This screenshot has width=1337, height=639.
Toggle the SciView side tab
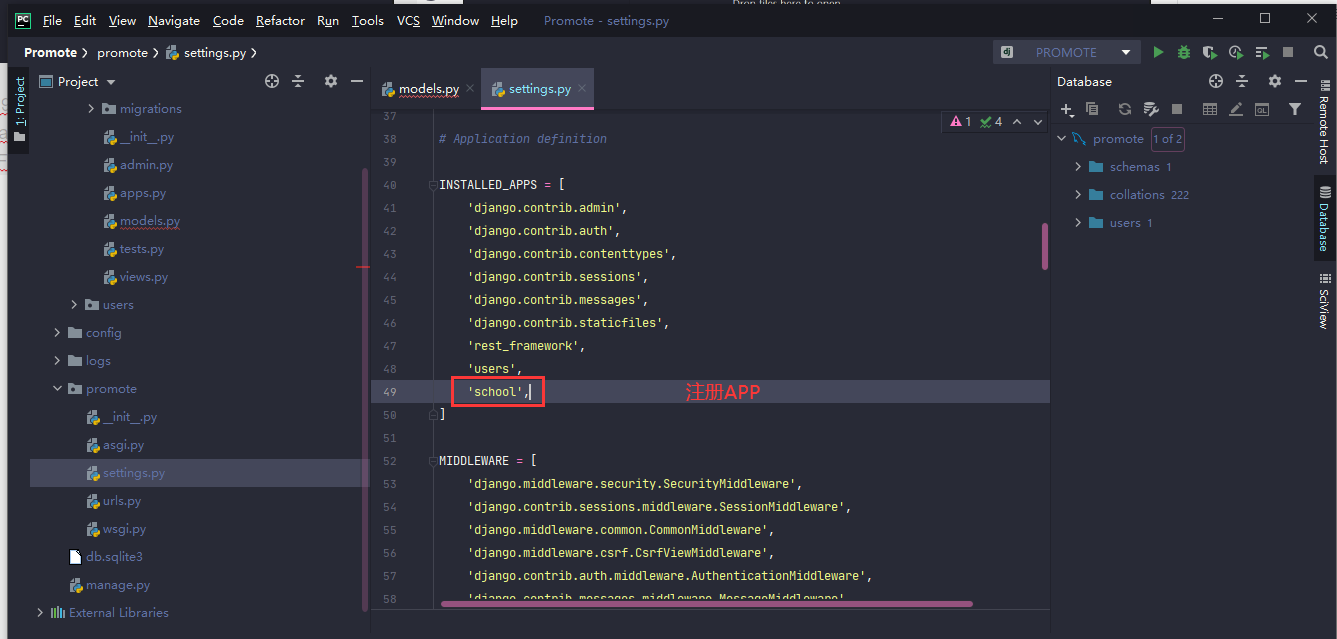tap(1324, 302)
